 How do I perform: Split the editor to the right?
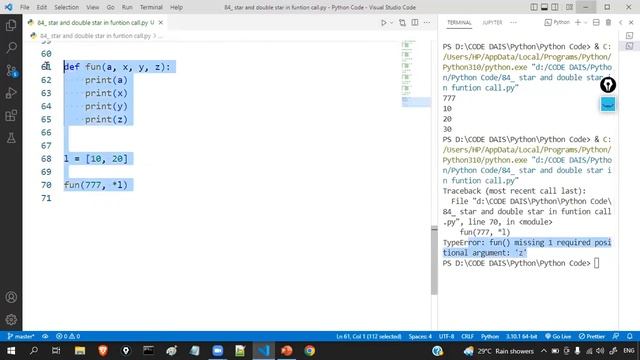point(415,22)
